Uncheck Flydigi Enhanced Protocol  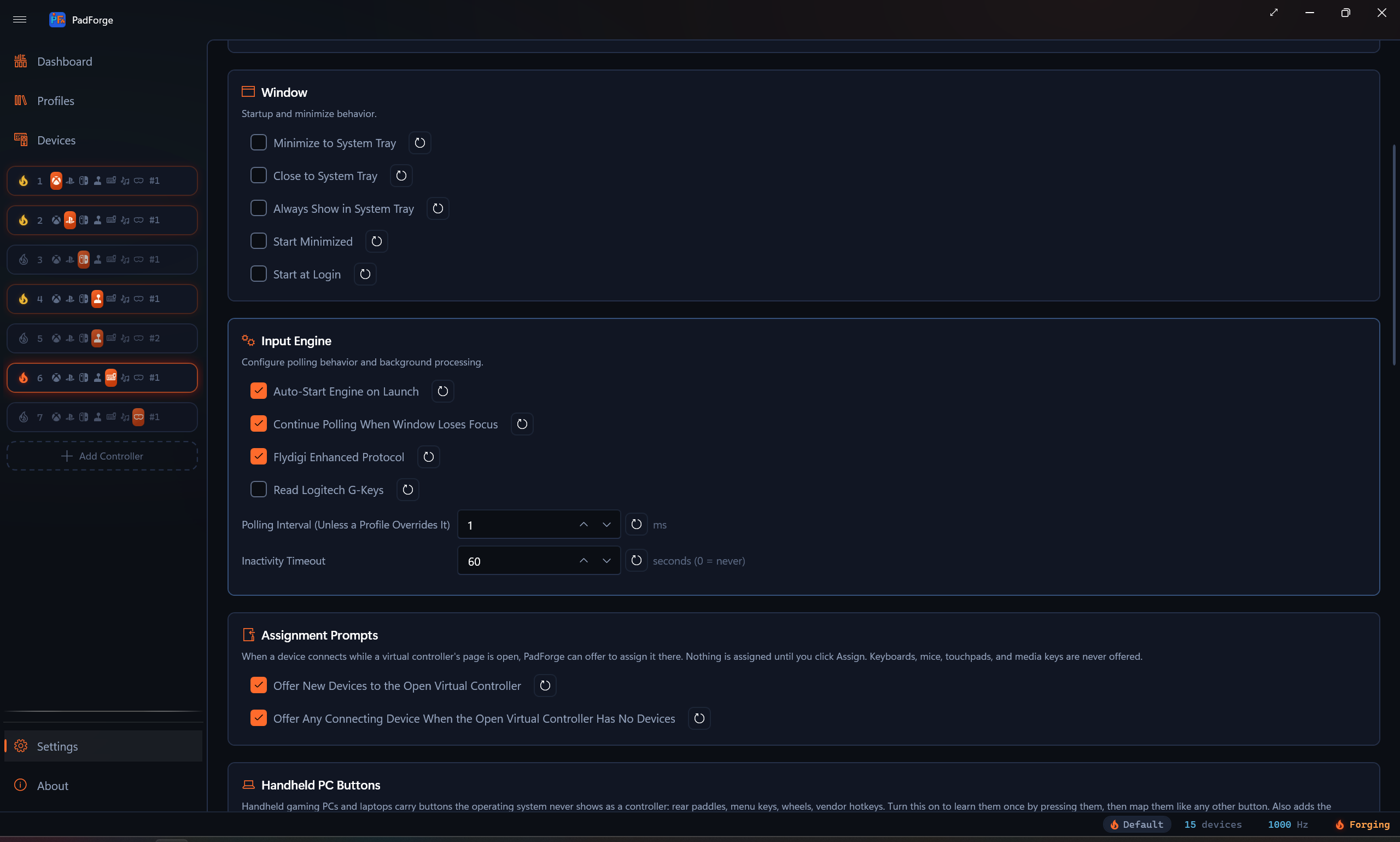click(259, 457)
